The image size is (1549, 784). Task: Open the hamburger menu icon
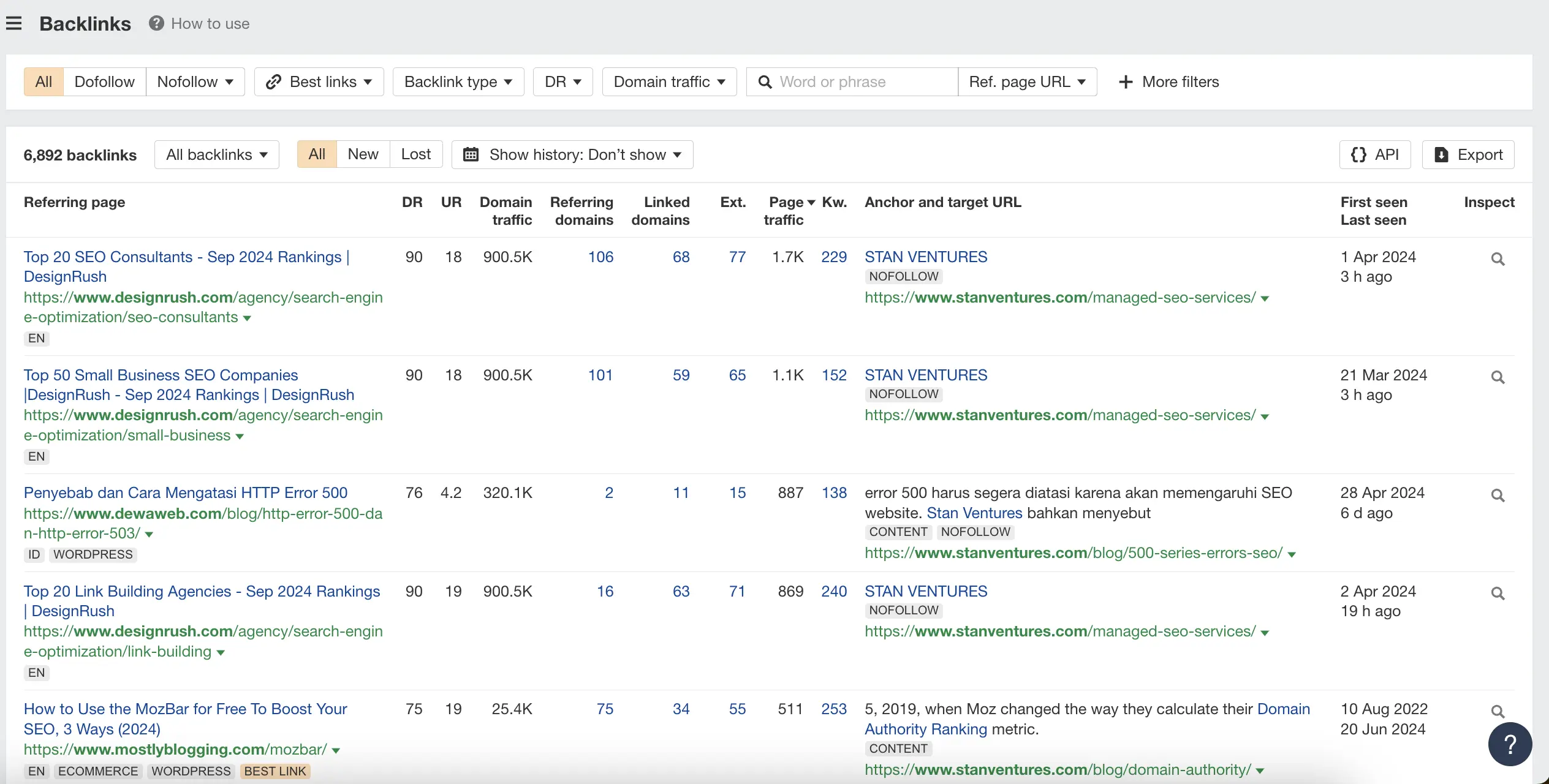(13, 24)
